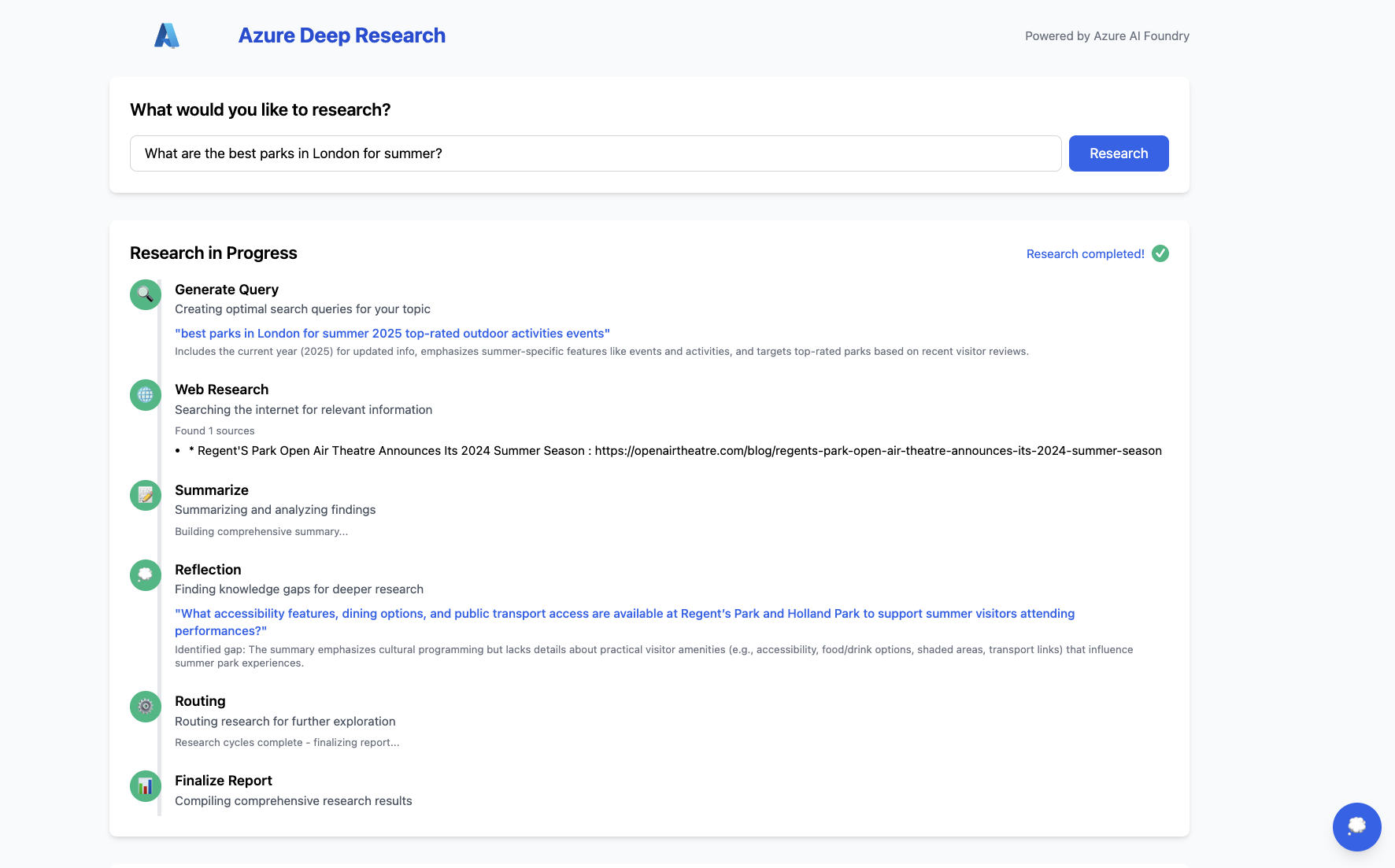Click the Generate Query magnifier icon
The width and height of the screenshot is (1395, 868).
pos(146,295)
